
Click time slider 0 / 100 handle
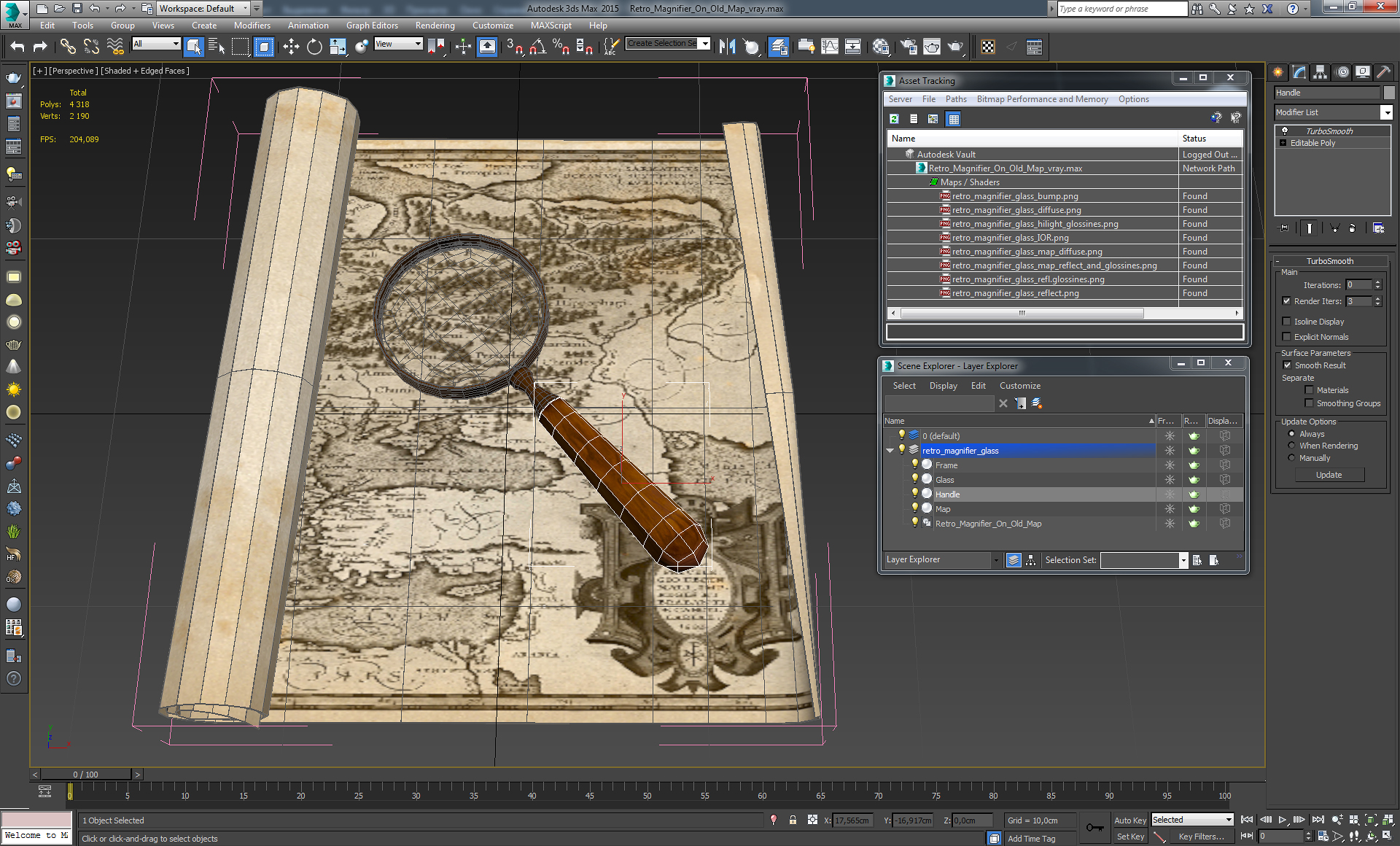tap(85, 775)
